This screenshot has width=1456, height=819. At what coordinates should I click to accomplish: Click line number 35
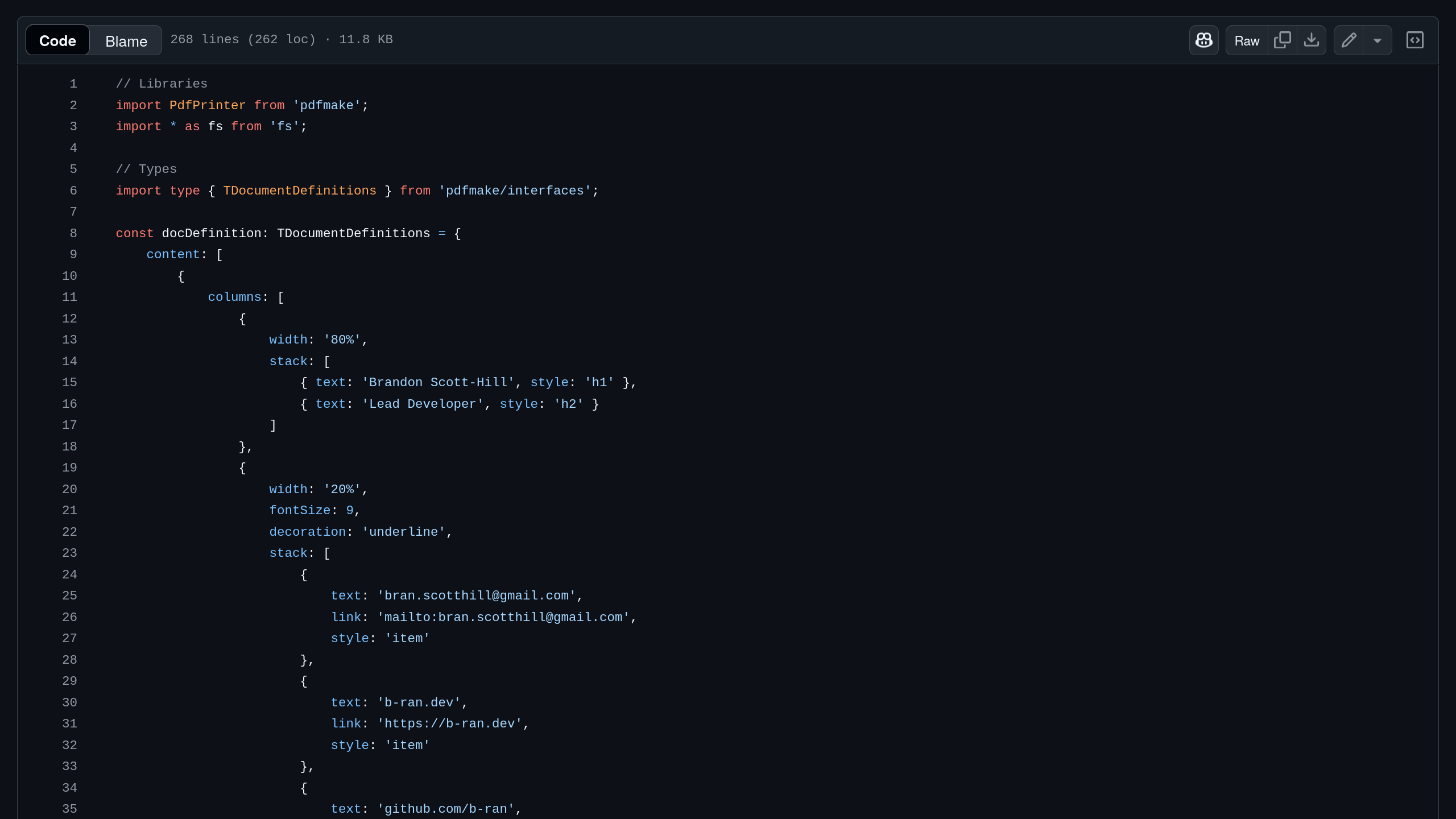(x=69, y=809)
